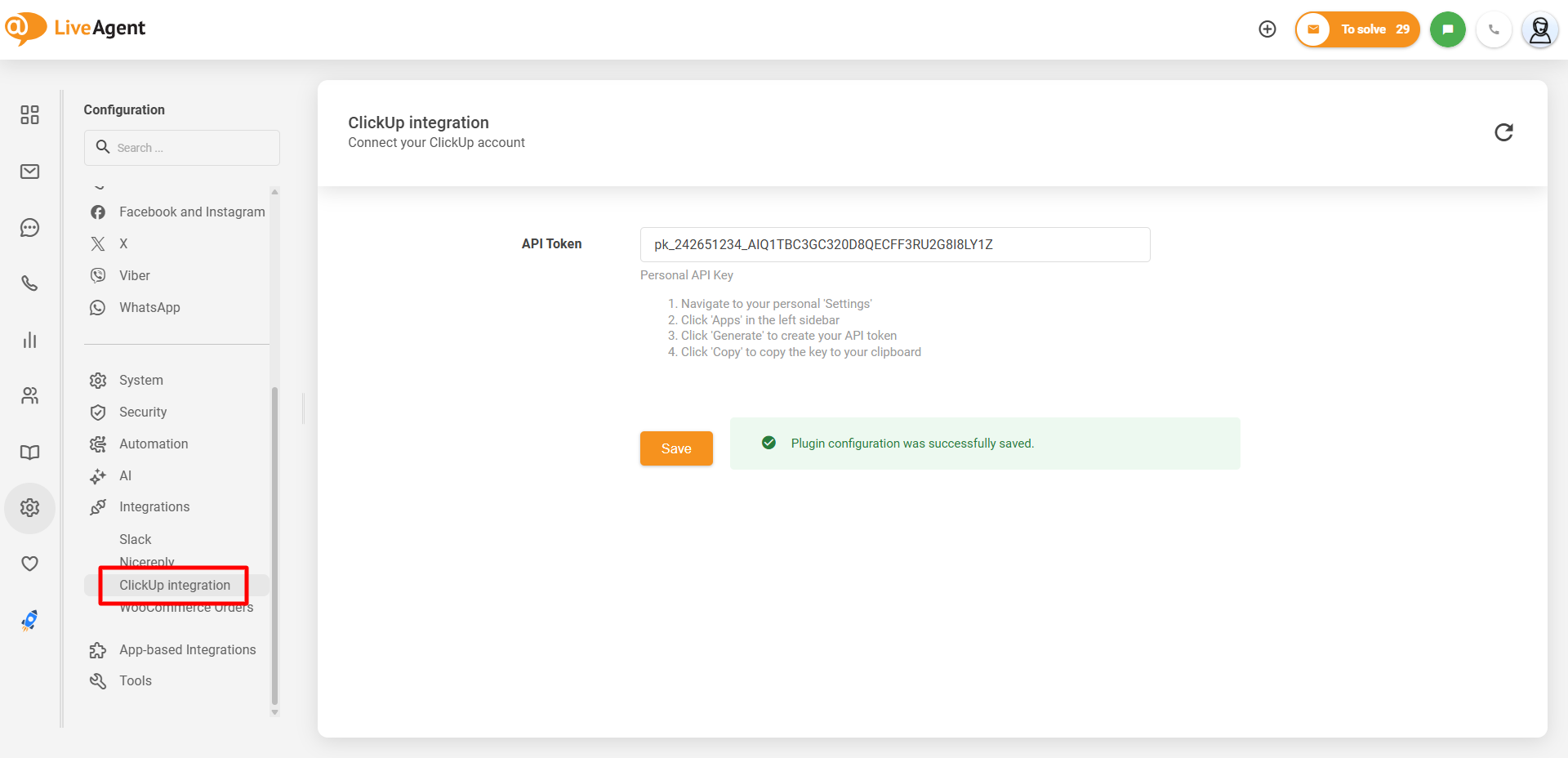
Task: Select Slack under Integrations
Action: pos(136,539)
